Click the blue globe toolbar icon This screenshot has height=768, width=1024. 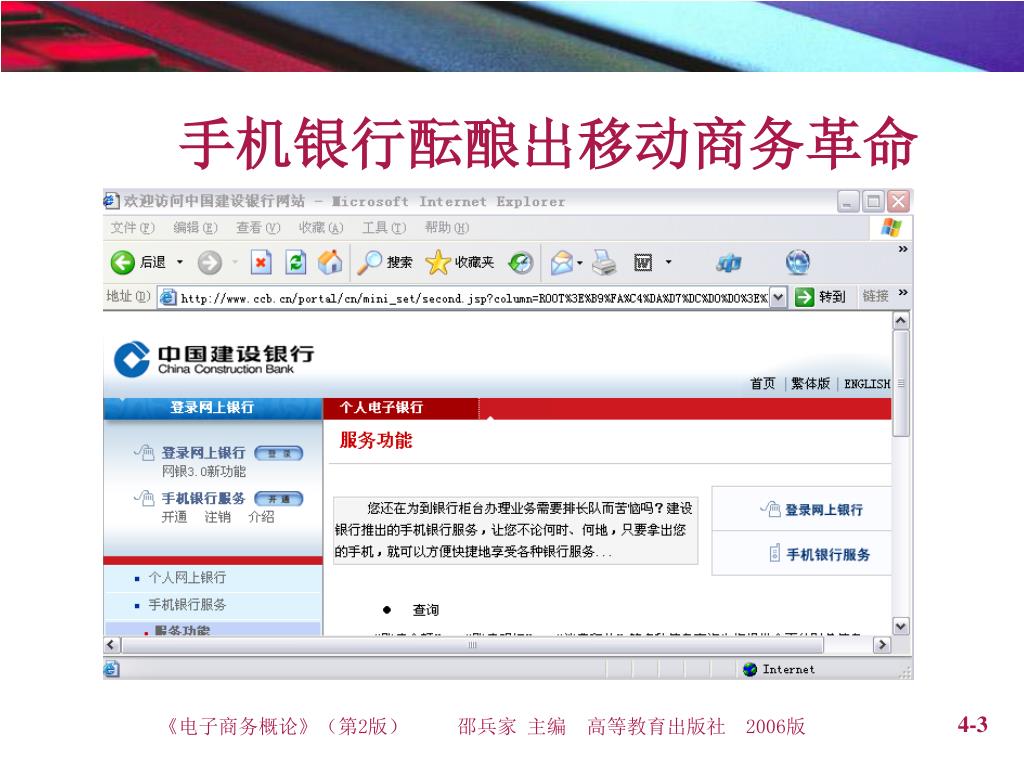tap(797, 263)
